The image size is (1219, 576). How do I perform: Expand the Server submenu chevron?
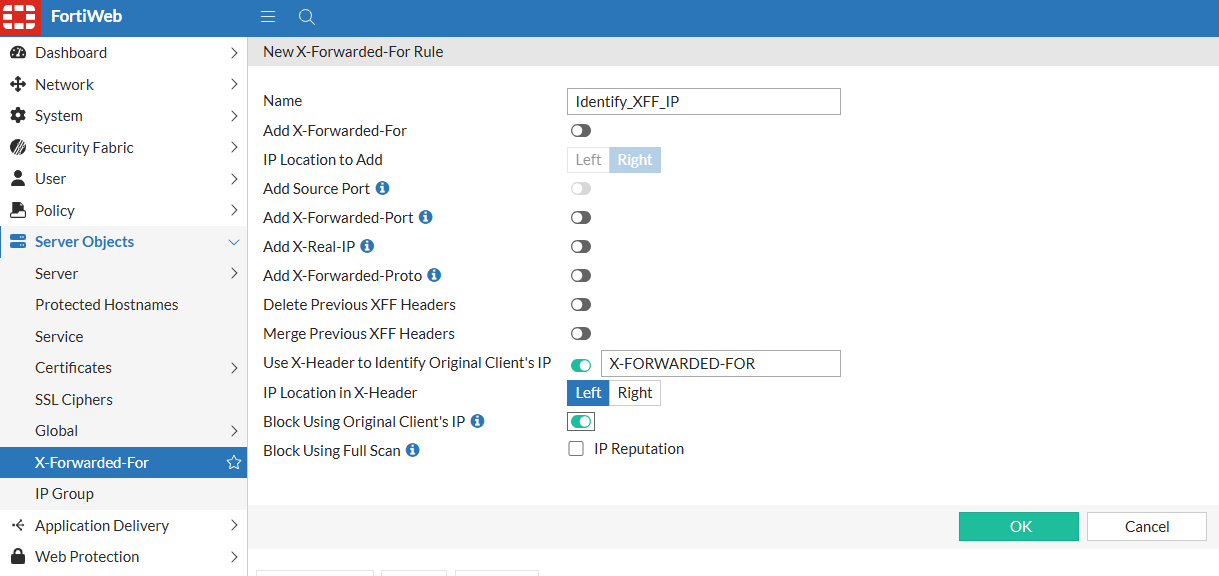234,273
